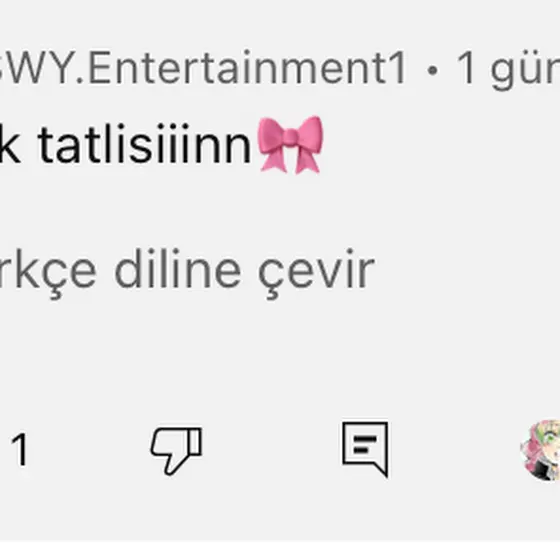Click the thumbs-down dislike icon
The height and width of the screenshot is (560, 560).
click(176, 451)
